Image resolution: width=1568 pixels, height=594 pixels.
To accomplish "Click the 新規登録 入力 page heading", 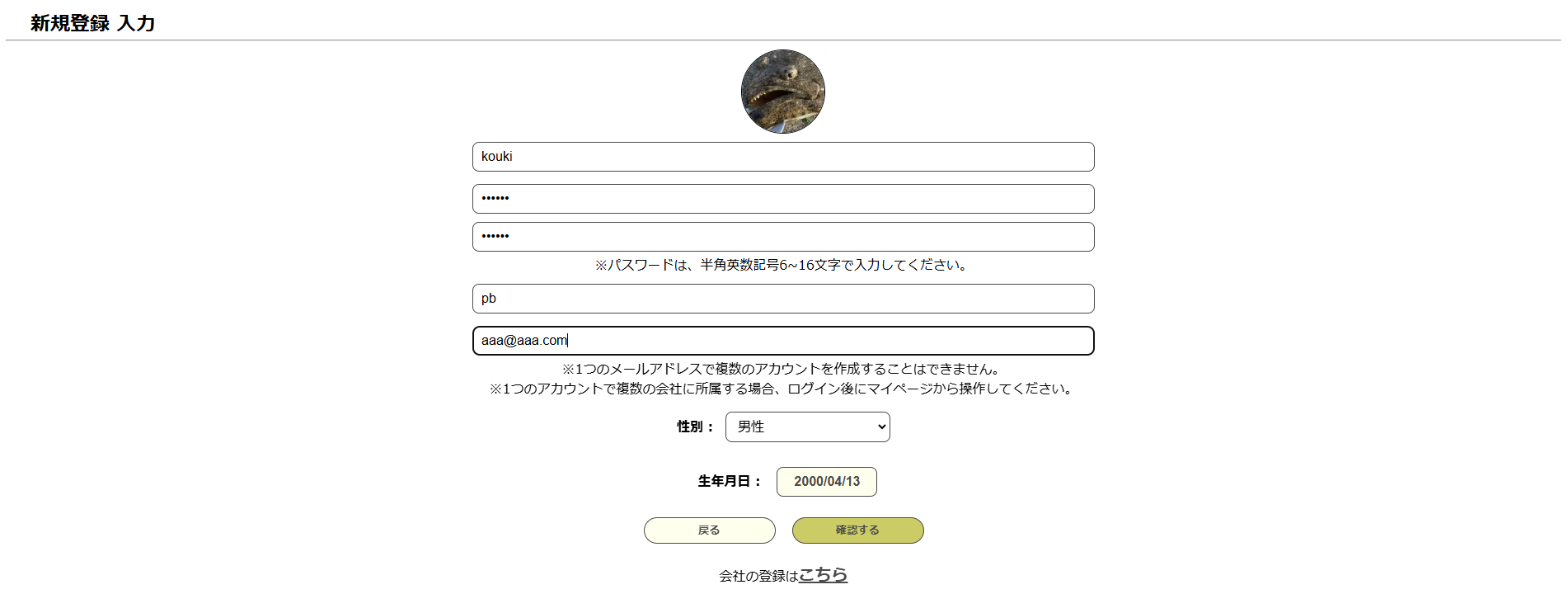I will coord(93,23).
